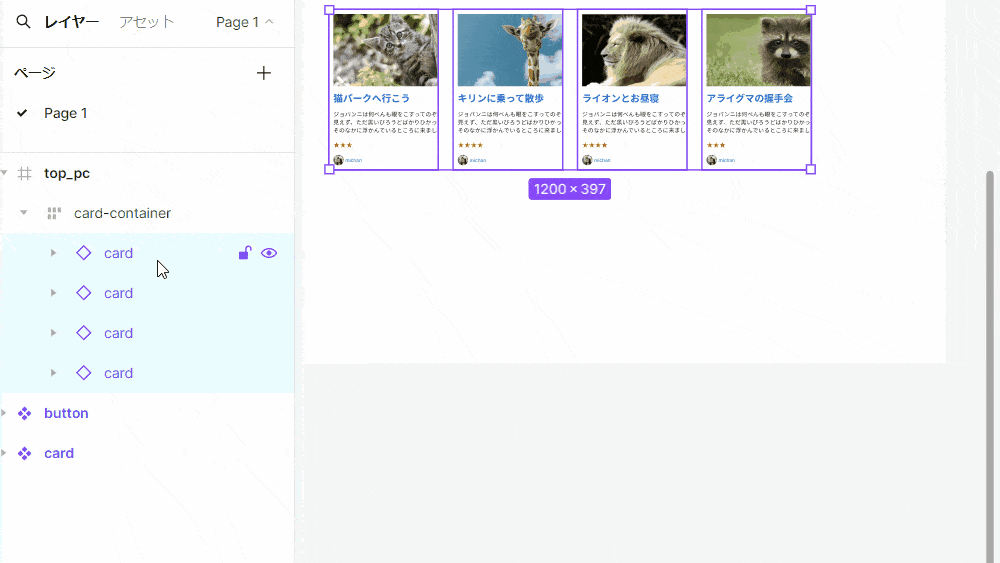
Task: Click the fourth card instance diamond icon
Action: tap(84, 373)
